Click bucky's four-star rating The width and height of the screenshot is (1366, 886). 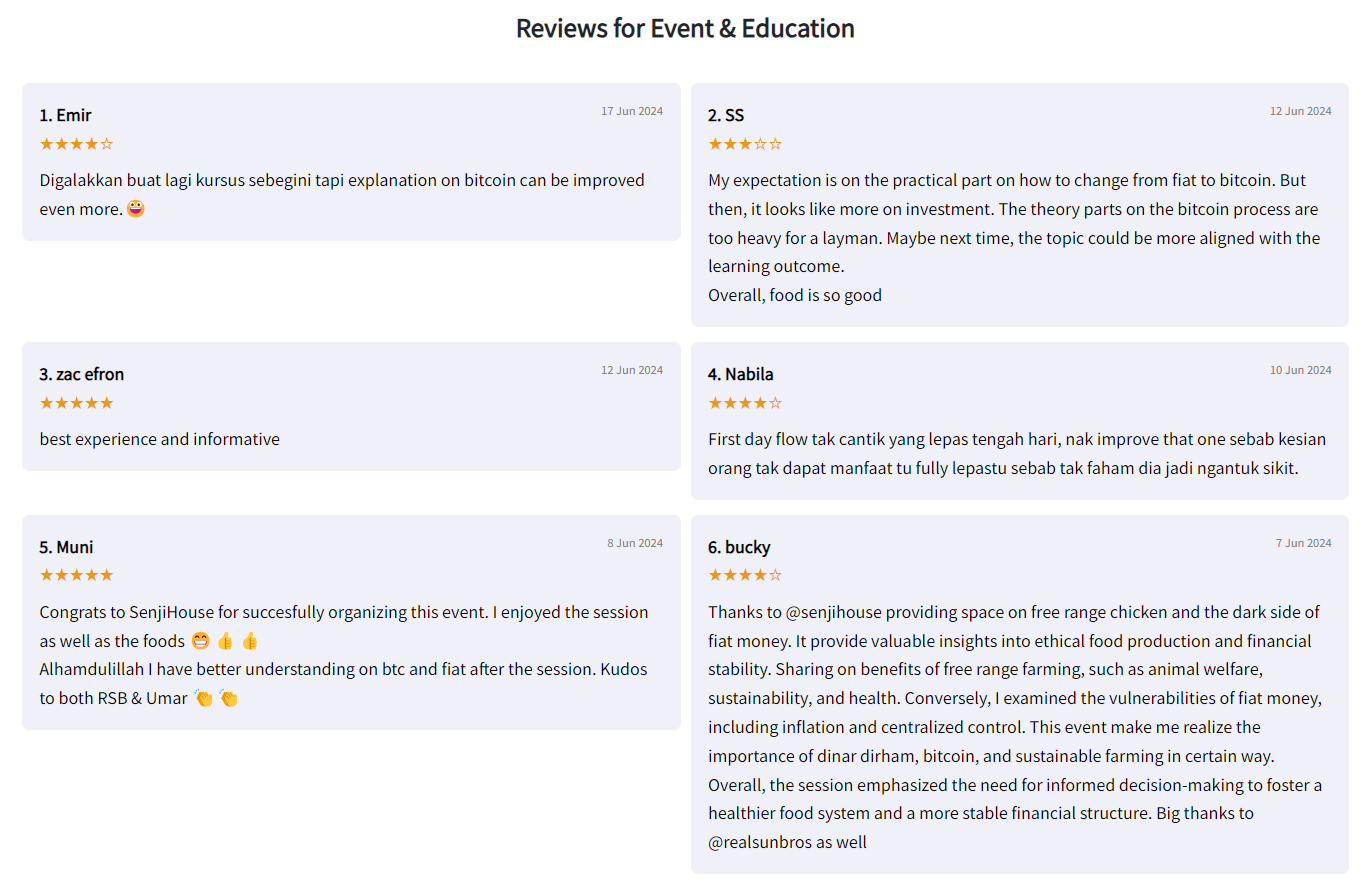click(745, 575)
